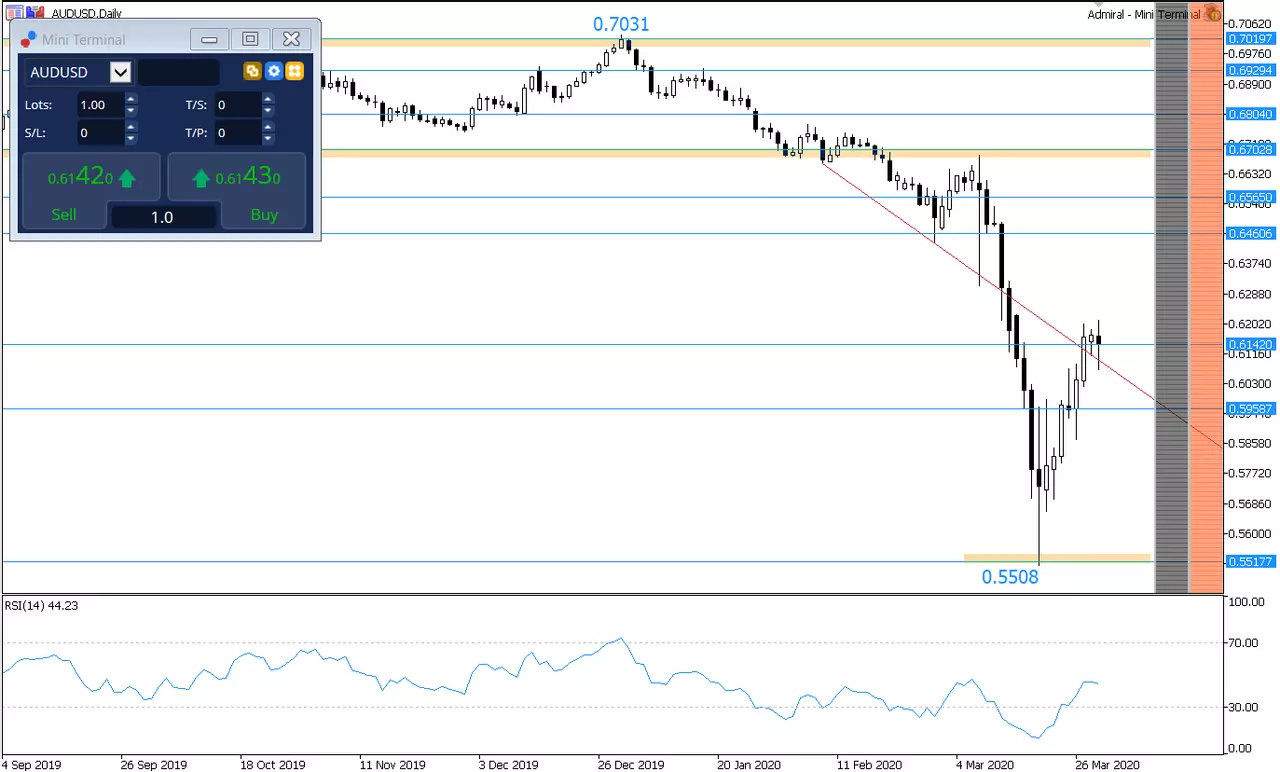The height and width of the screenshot is (772, 1280).
Task: Click the empty dark field next to AUDUSD
Action: [178, 72]
